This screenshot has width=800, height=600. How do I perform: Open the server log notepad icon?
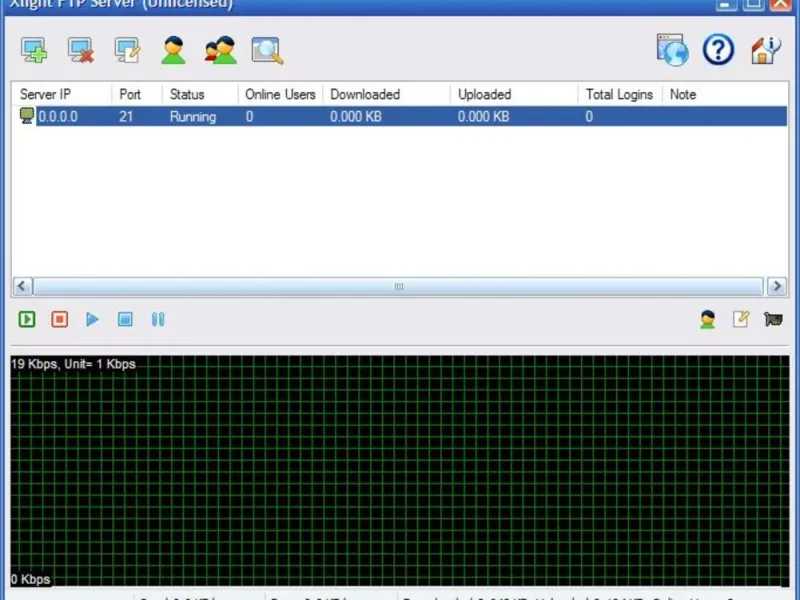pyautogui.click(x=741, y=319)
